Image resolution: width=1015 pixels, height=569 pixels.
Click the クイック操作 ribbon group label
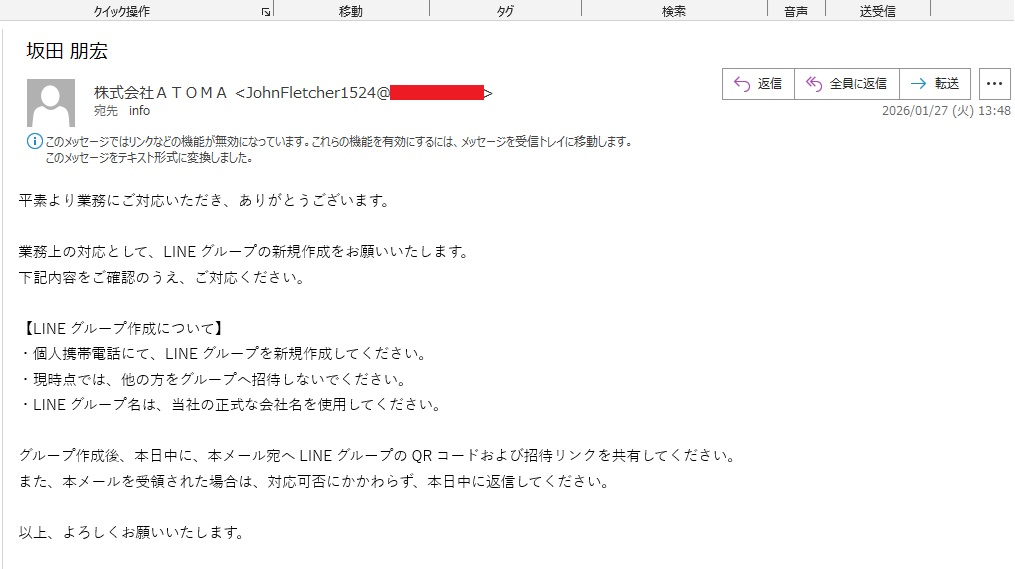pos(122,12)
